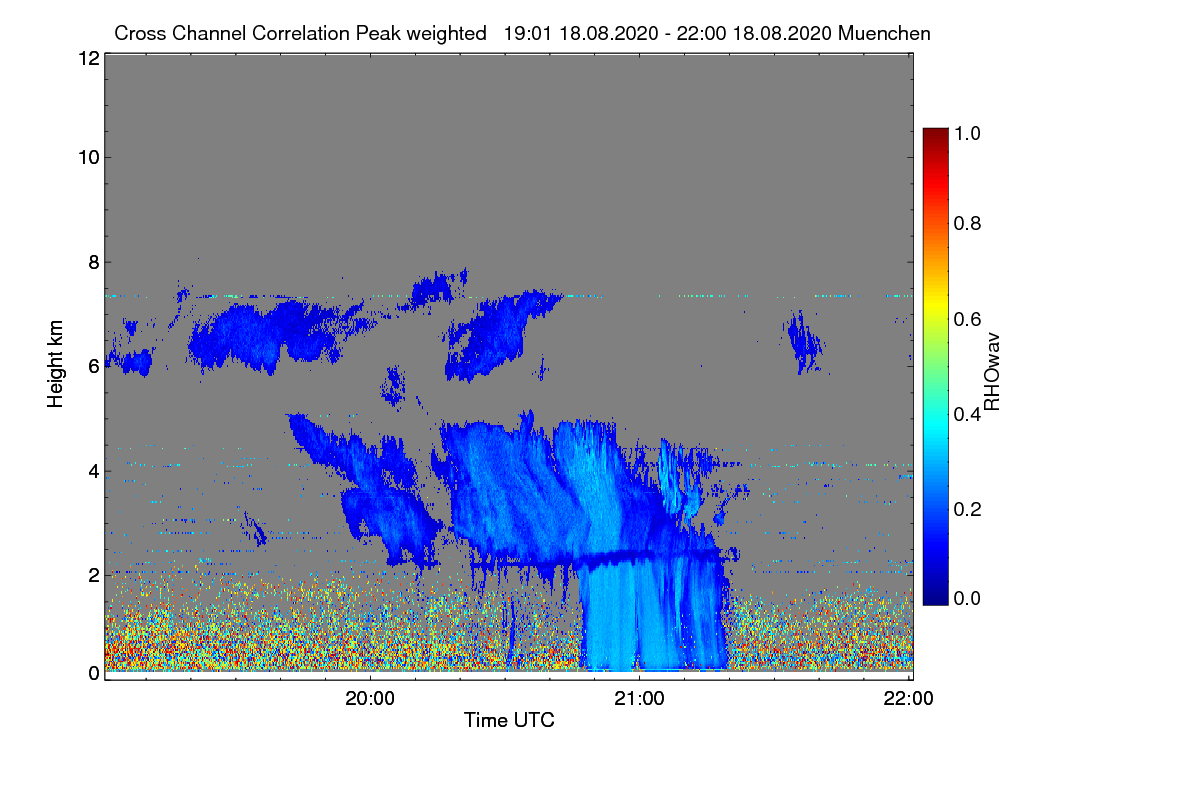The height and width of the screenshot is (800, 1200).
Task: Click the height axis label 2
Action: point(92,574)
